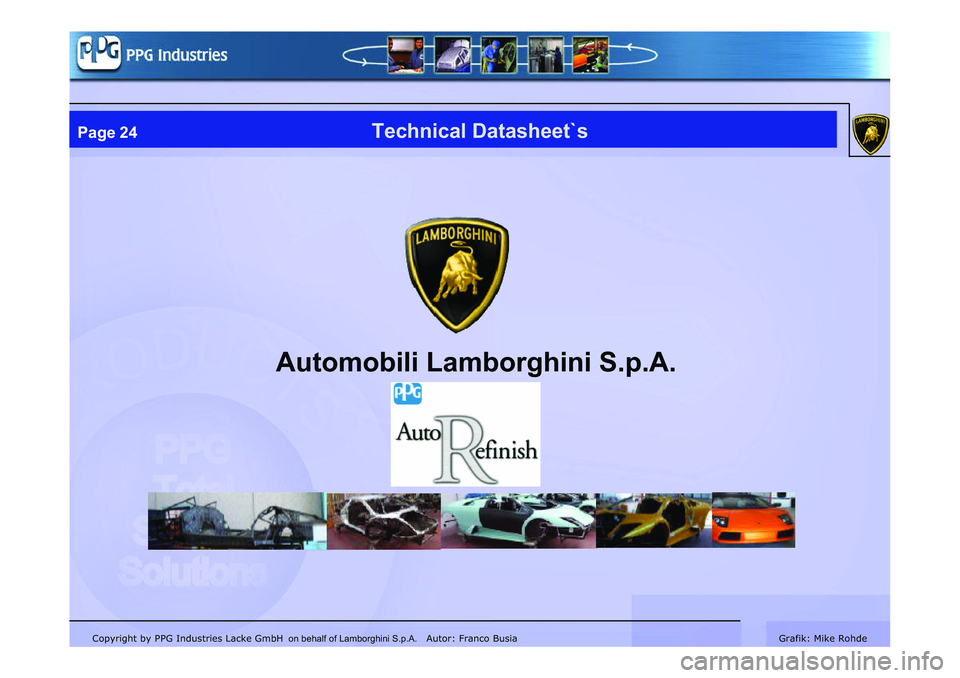Click the 'Technical Datasheet`s' title

pos(479,131)
